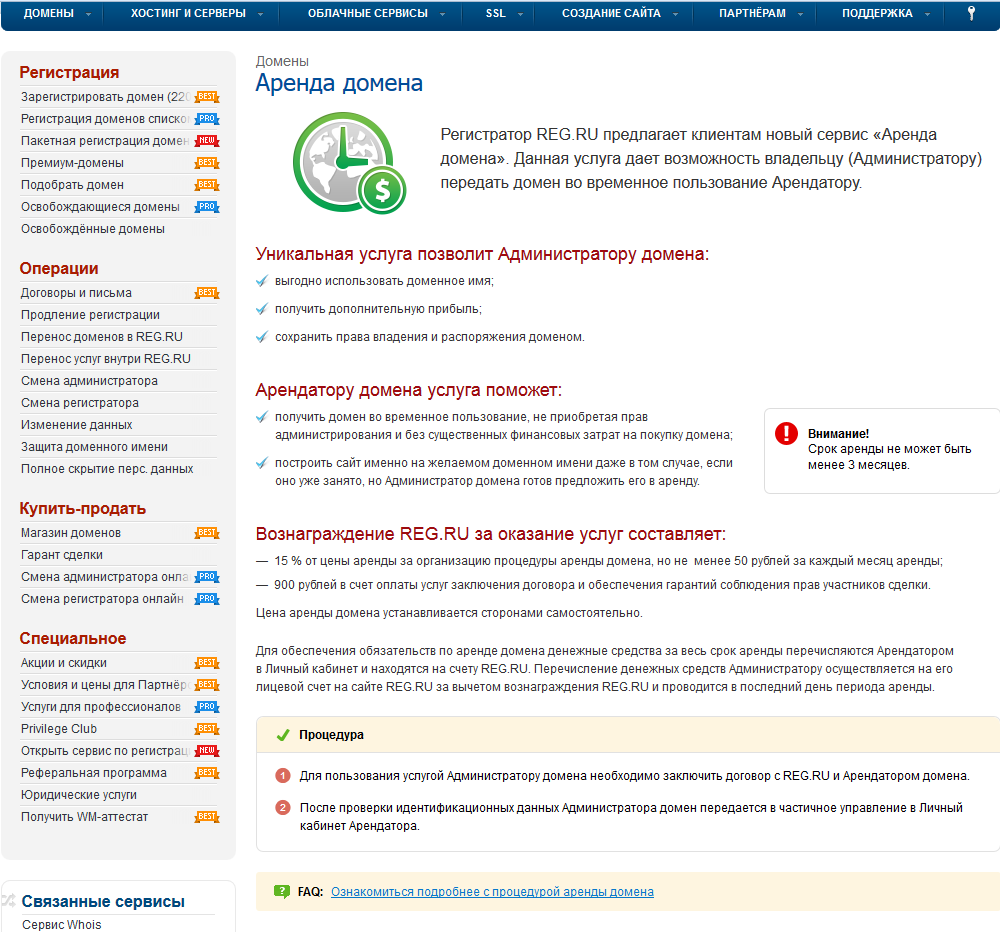Click the BEST badge beside Реферальная программа

coord(207,773)
